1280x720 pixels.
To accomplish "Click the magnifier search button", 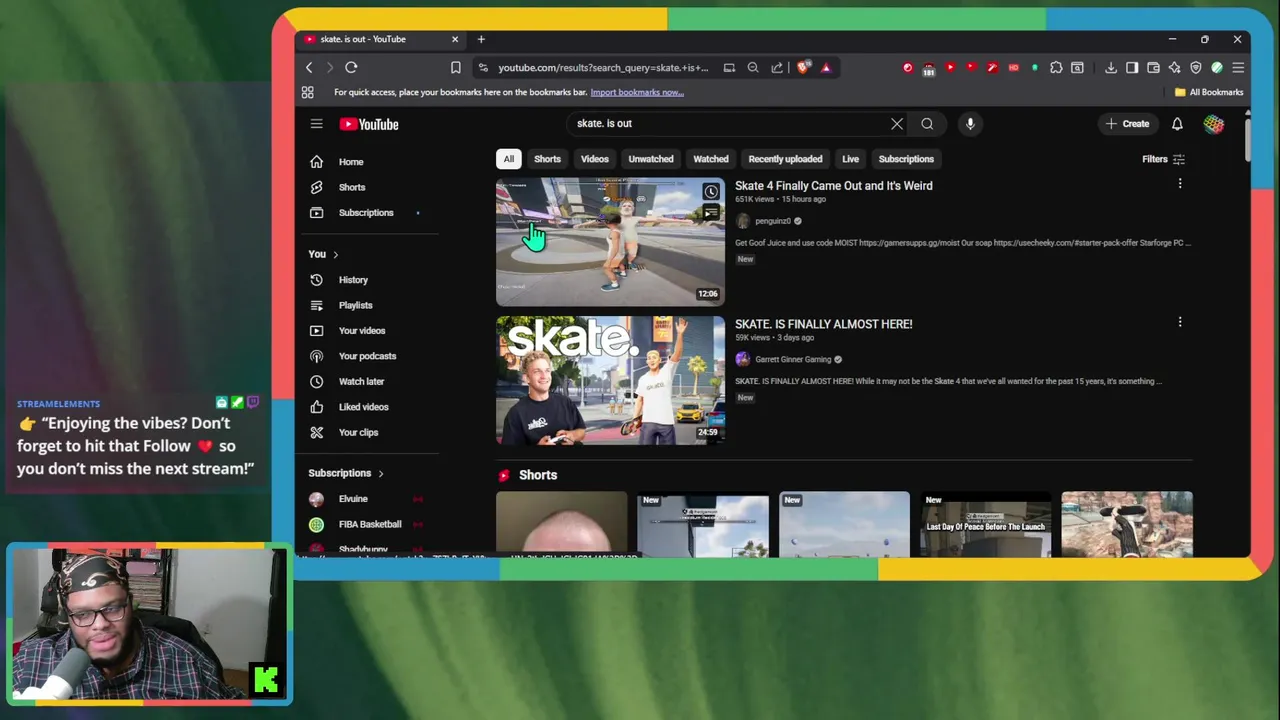I will pyautogui.click(x=927, y=124).
